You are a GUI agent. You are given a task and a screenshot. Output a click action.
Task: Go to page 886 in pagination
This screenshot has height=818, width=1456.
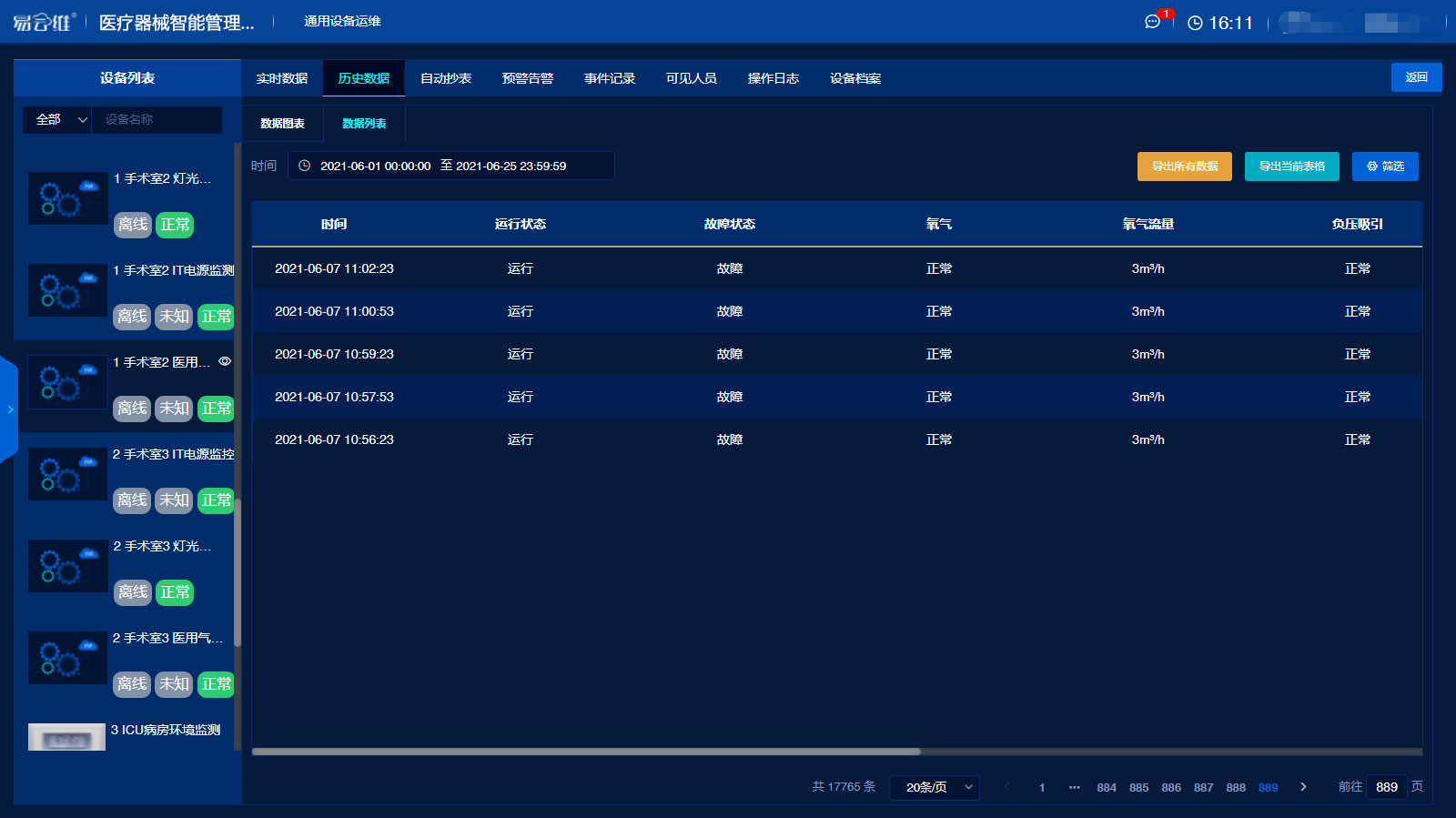coord(1171,787)
